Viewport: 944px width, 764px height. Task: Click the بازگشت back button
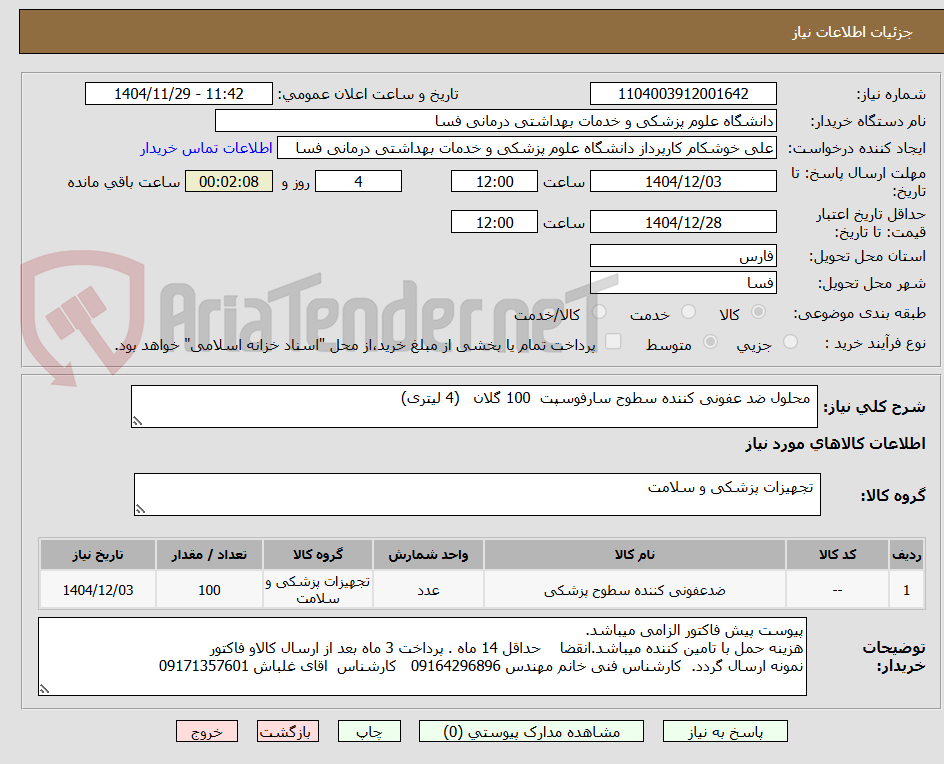point(288,731)
